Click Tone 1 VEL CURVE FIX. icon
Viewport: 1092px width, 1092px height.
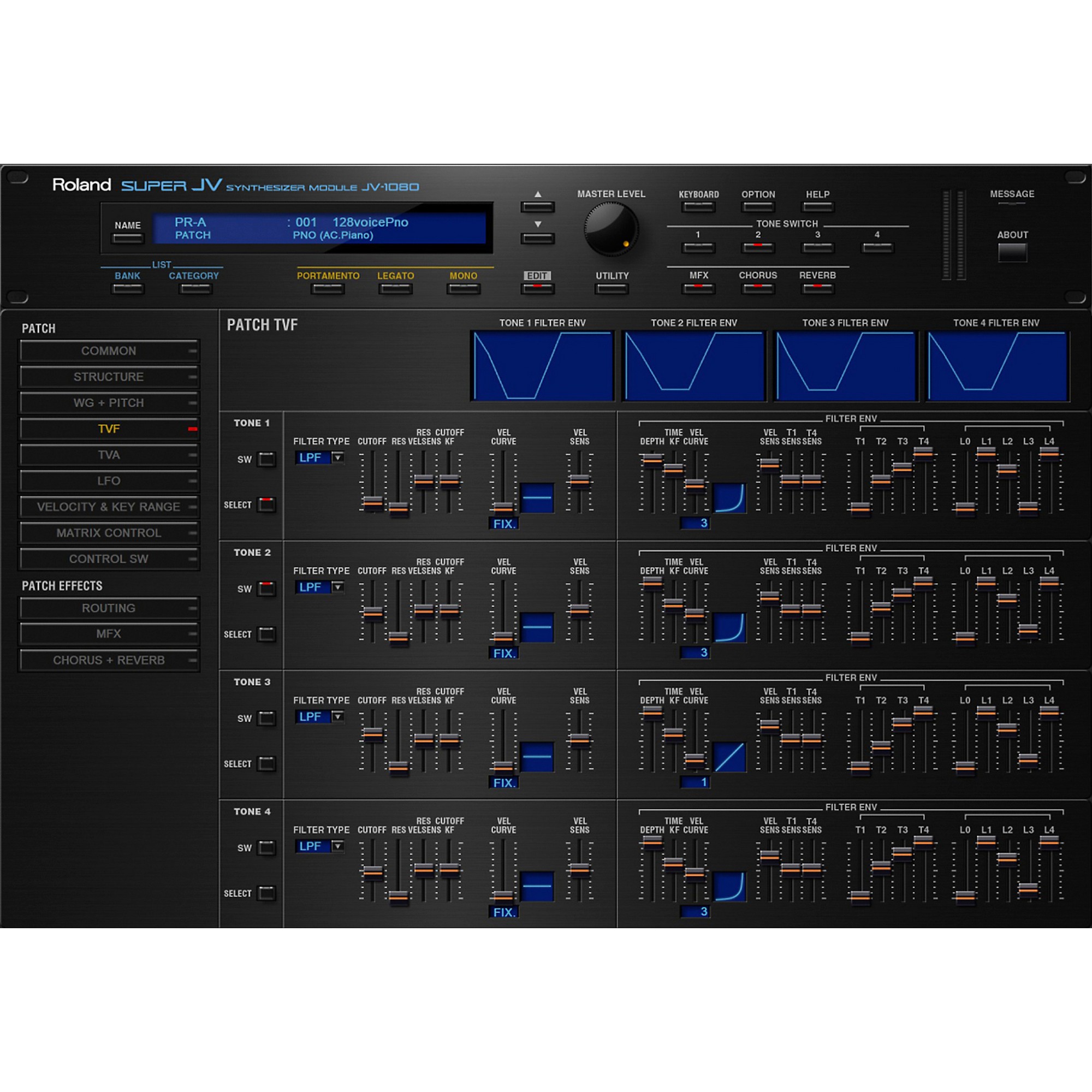[x=537, y=498]
